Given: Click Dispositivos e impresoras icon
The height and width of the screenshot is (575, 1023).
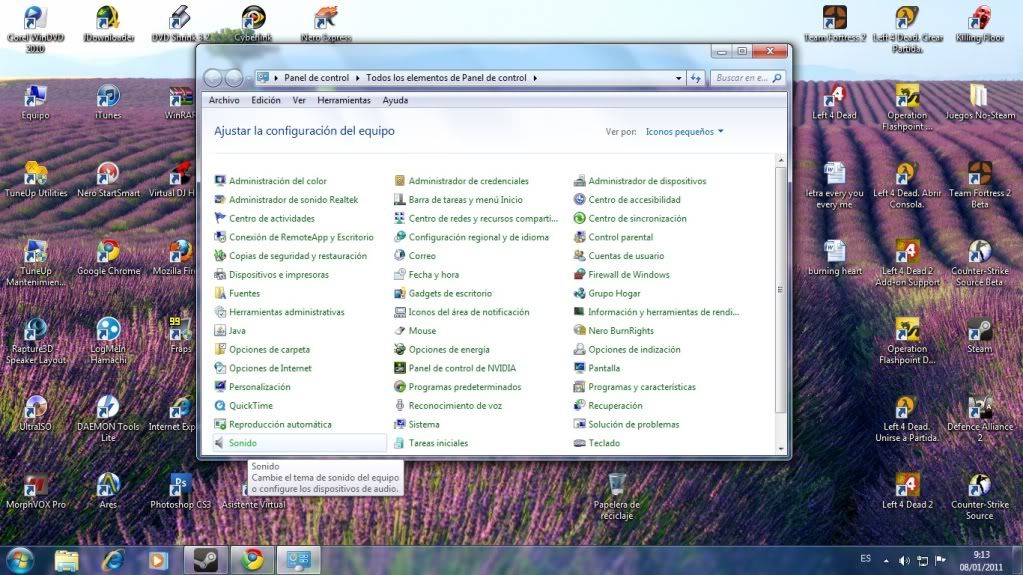Looking at the screenshot, I should coord(220,275).
